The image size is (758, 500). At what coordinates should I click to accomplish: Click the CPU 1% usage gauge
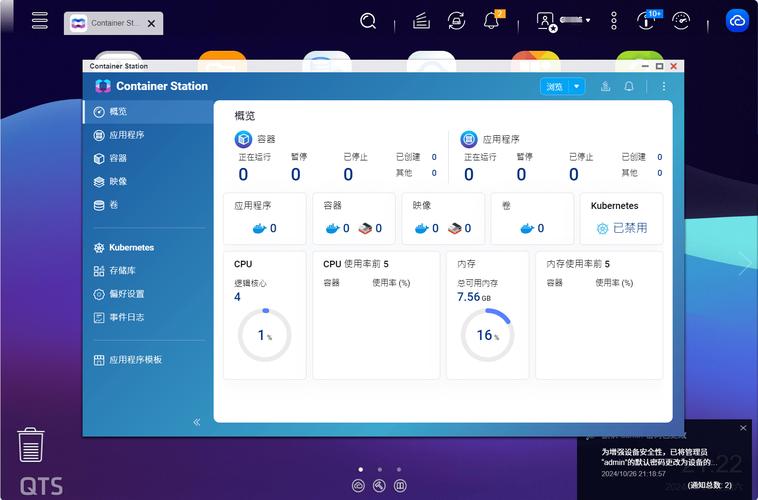click(x=264, y=335)
